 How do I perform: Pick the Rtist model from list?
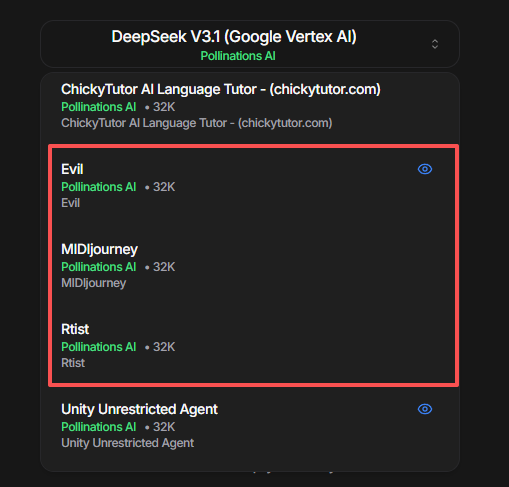[x=253, y=345]
